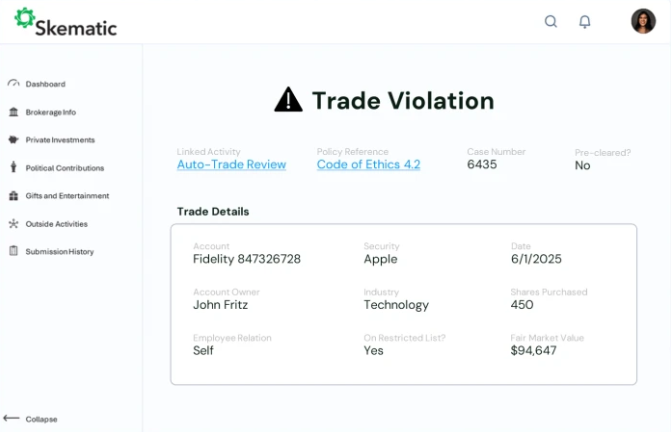
Task: Open Political Contributions menu item
Action: tap(64, 168)
